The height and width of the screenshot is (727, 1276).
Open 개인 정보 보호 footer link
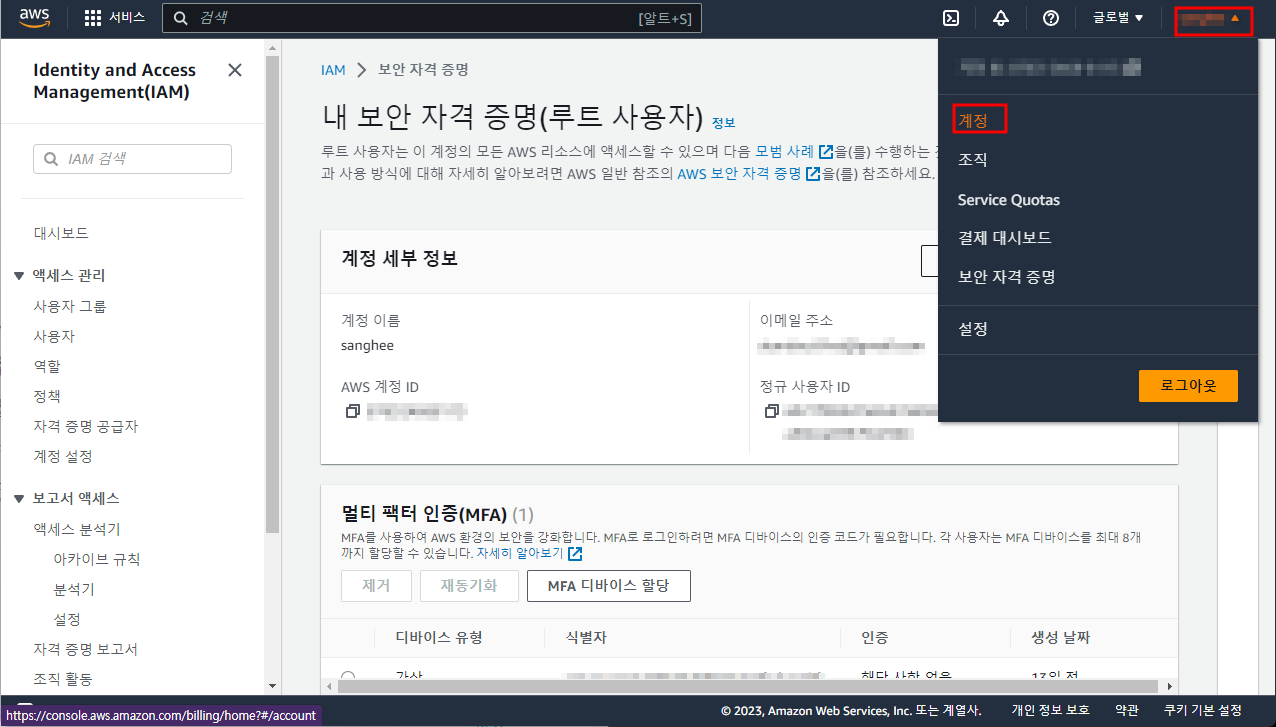(x=1050, y=710)
